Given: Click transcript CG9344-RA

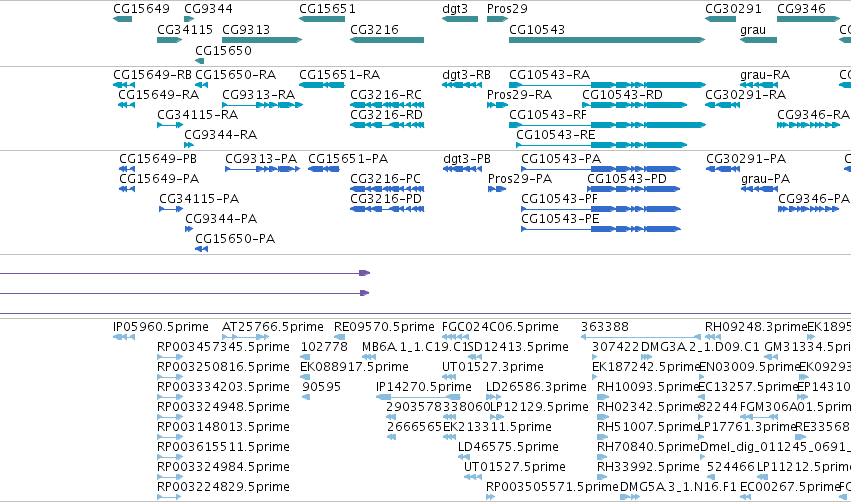Looking at the screenshot, I should pos(221,135).
